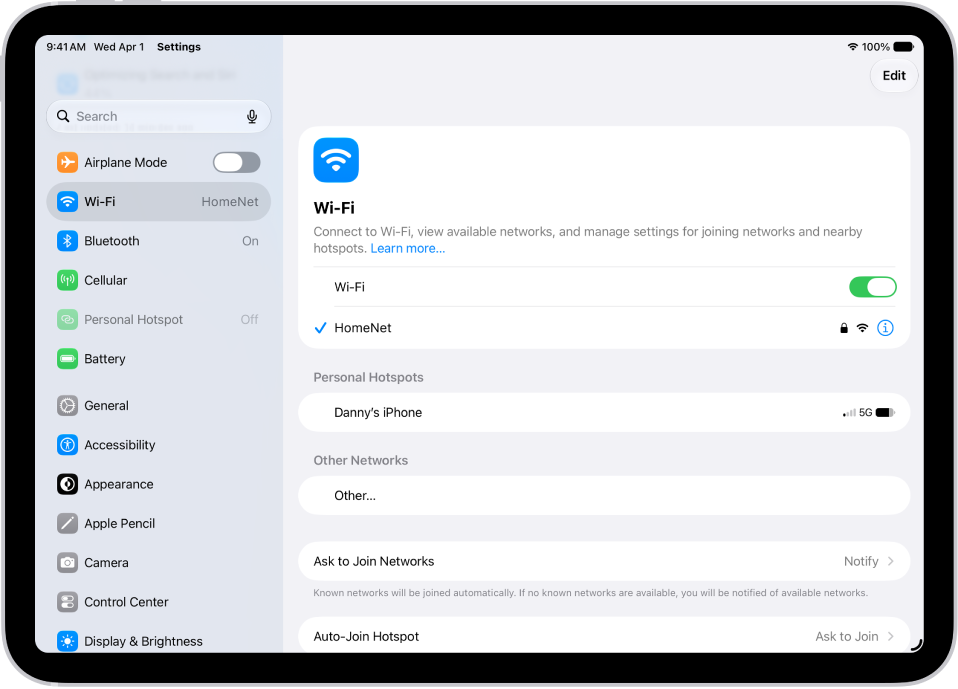Click the Edit button
958x689 pixels.
point(894,76)
